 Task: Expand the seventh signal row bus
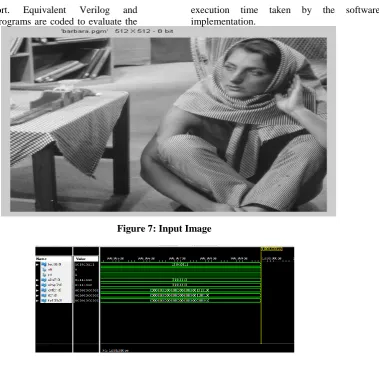(x=37, y=295)
